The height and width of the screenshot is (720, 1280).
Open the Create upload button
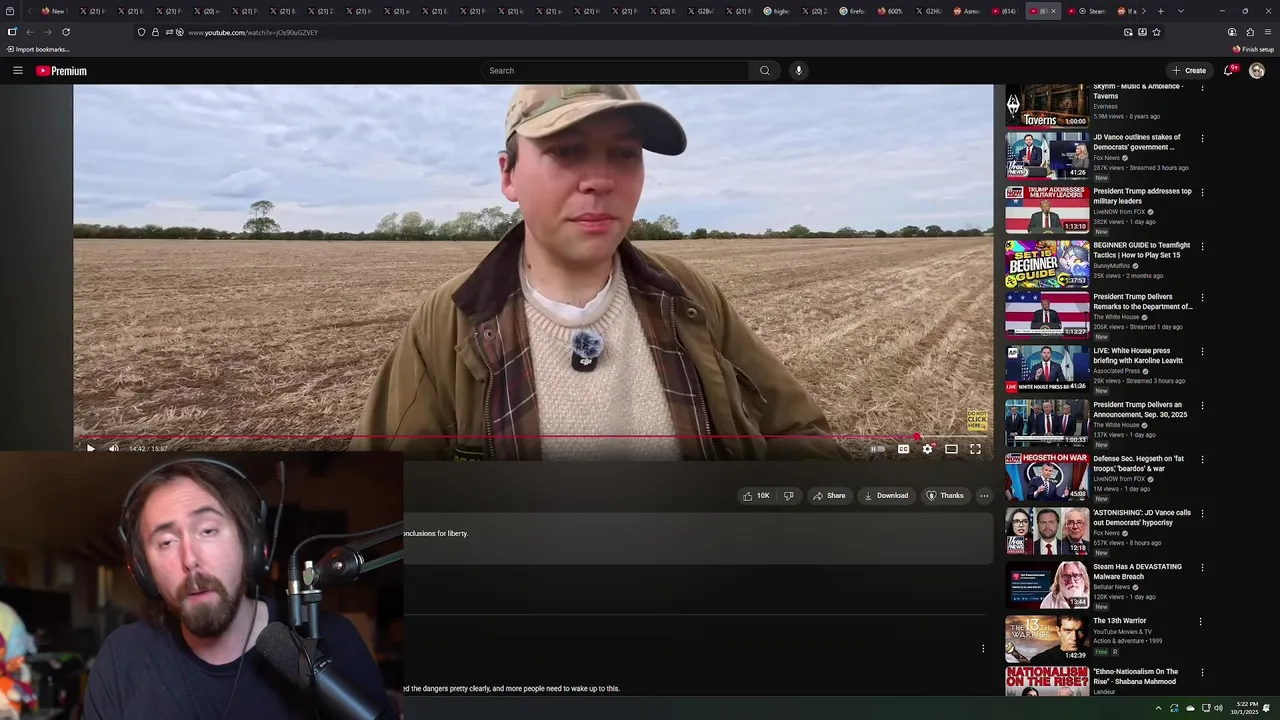tap(1189, 70)
